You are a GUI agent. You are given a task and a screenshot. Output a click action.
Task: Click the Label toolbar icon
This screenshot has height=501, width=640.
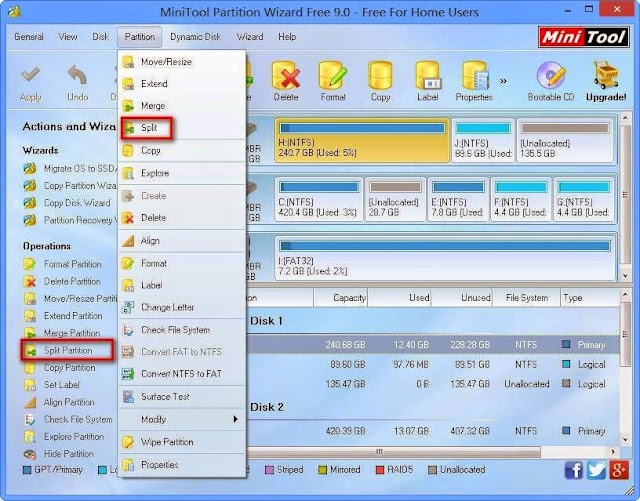click(427, 76)
